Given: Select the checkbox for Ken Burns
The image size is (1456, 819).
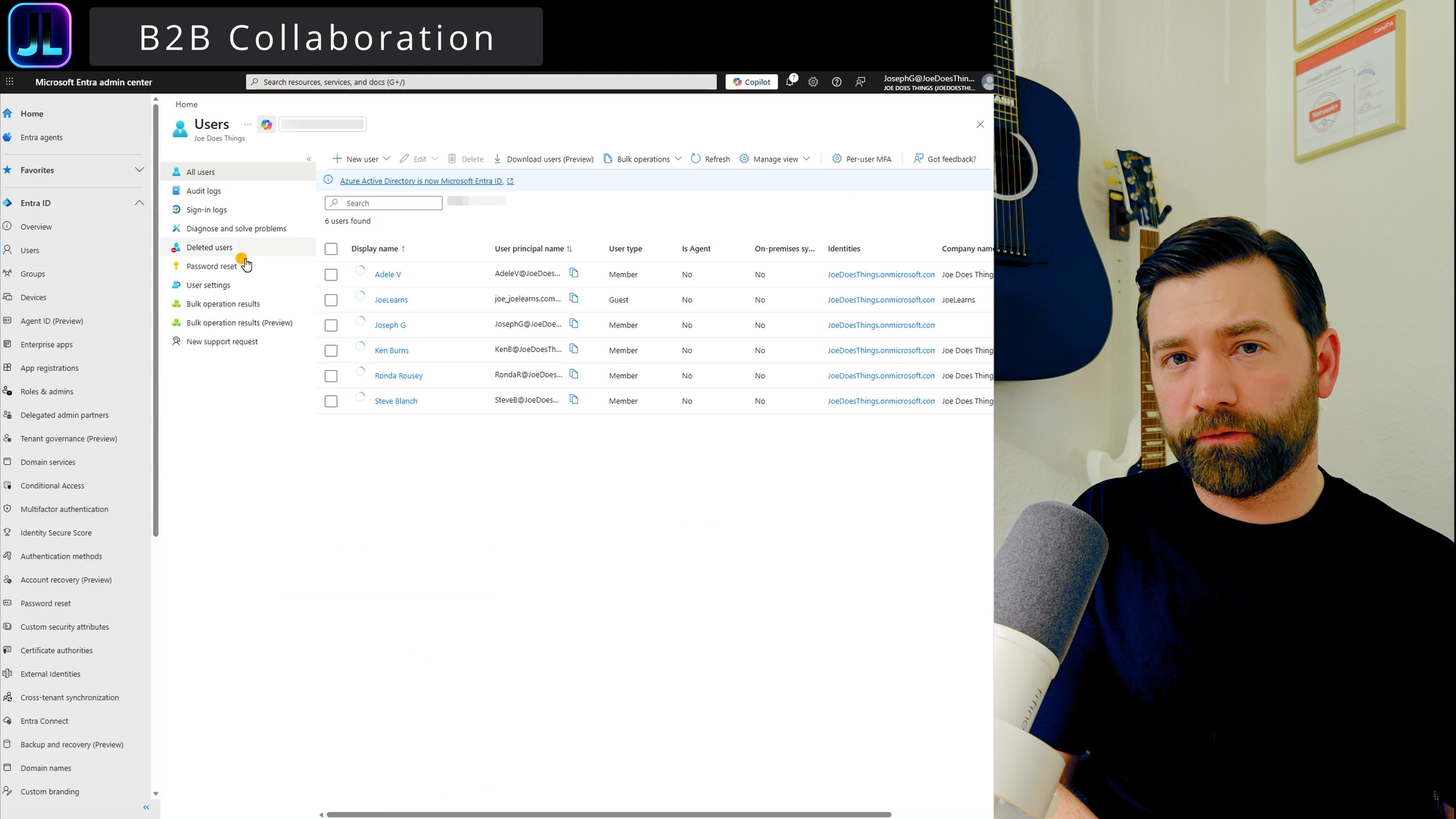Looking at the screenshot, I should point(331,350).
